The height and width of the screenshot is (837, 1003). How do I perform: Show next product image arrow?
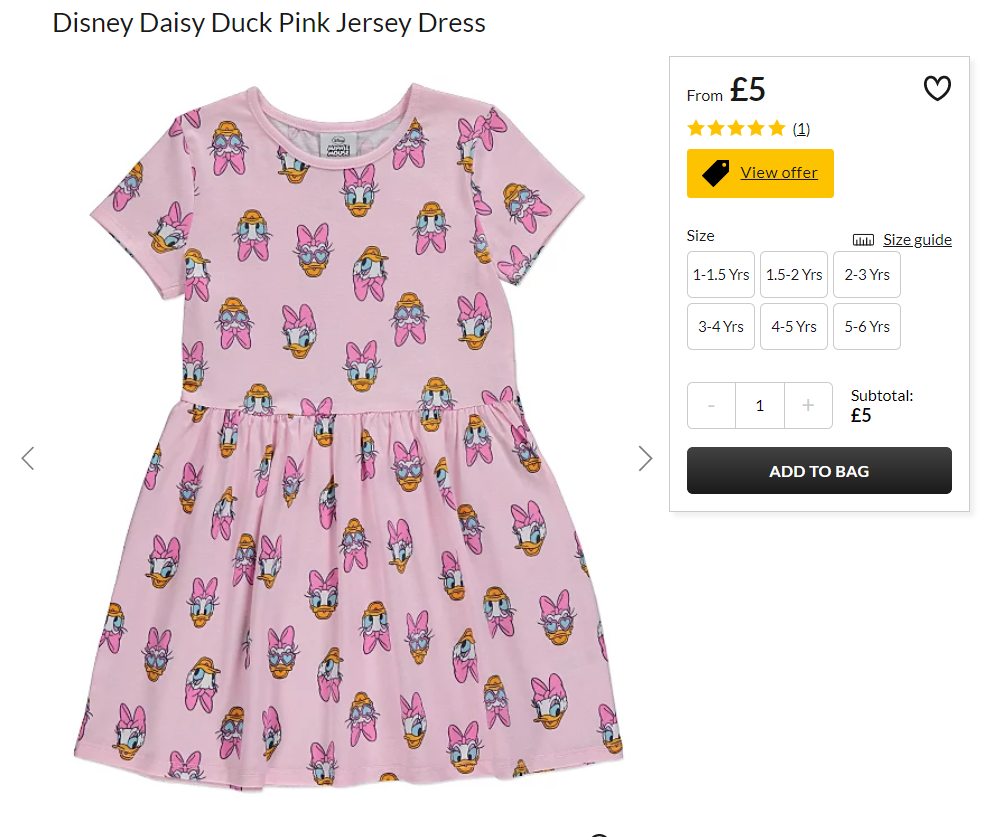pos(645,458)
